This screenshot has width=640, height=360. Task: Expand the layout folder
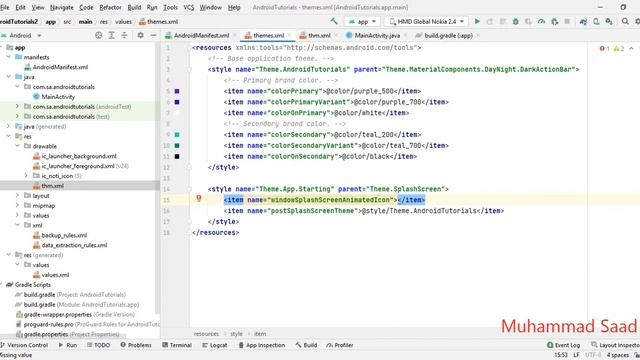(17, 196)
